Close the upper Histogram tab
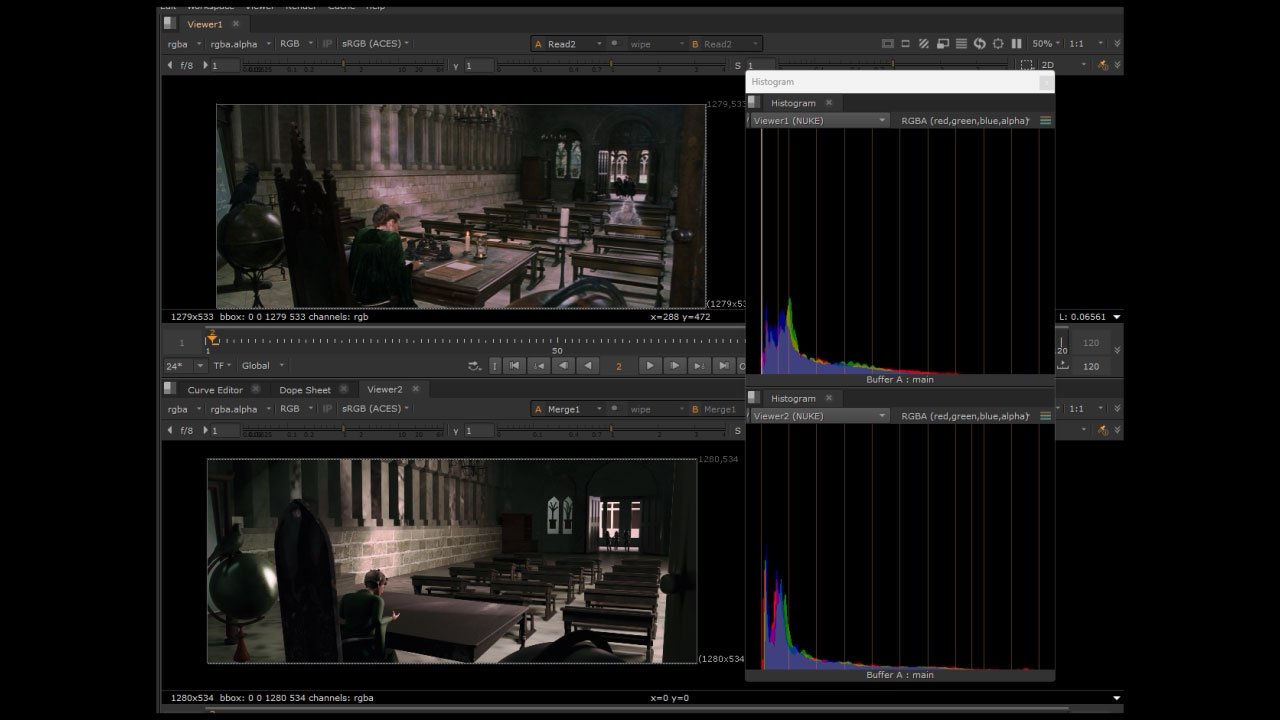The height and width of the screenshot is (720, 1280). 829,103
